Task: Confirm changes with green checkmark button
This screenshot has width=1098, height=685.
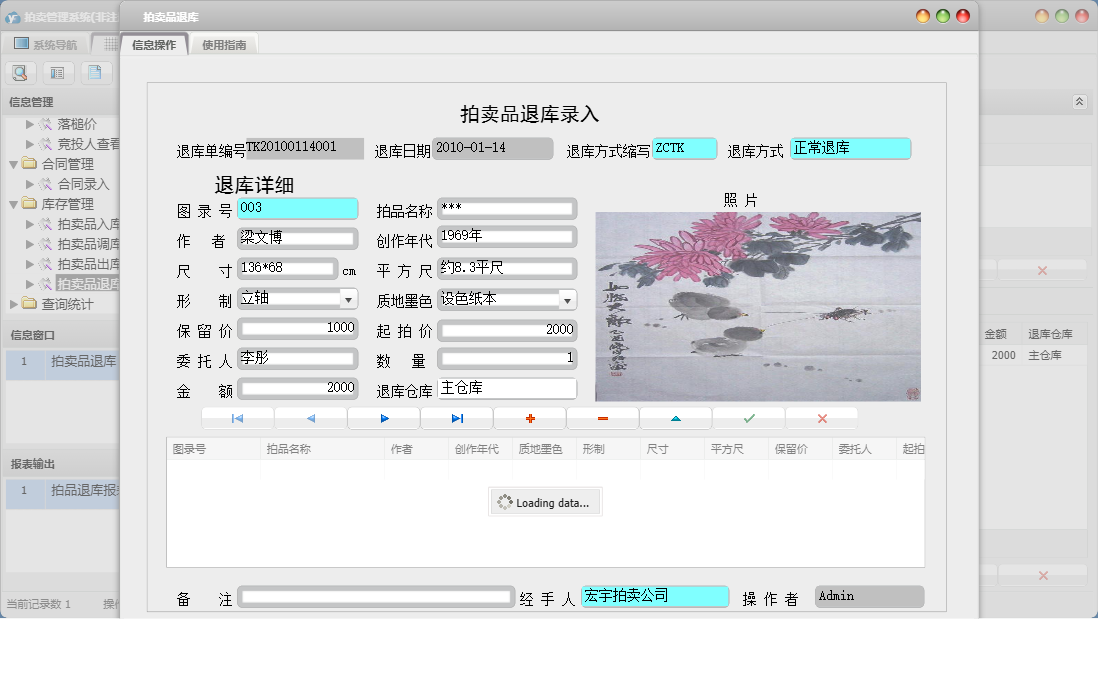Action: (x=749, y=418)
